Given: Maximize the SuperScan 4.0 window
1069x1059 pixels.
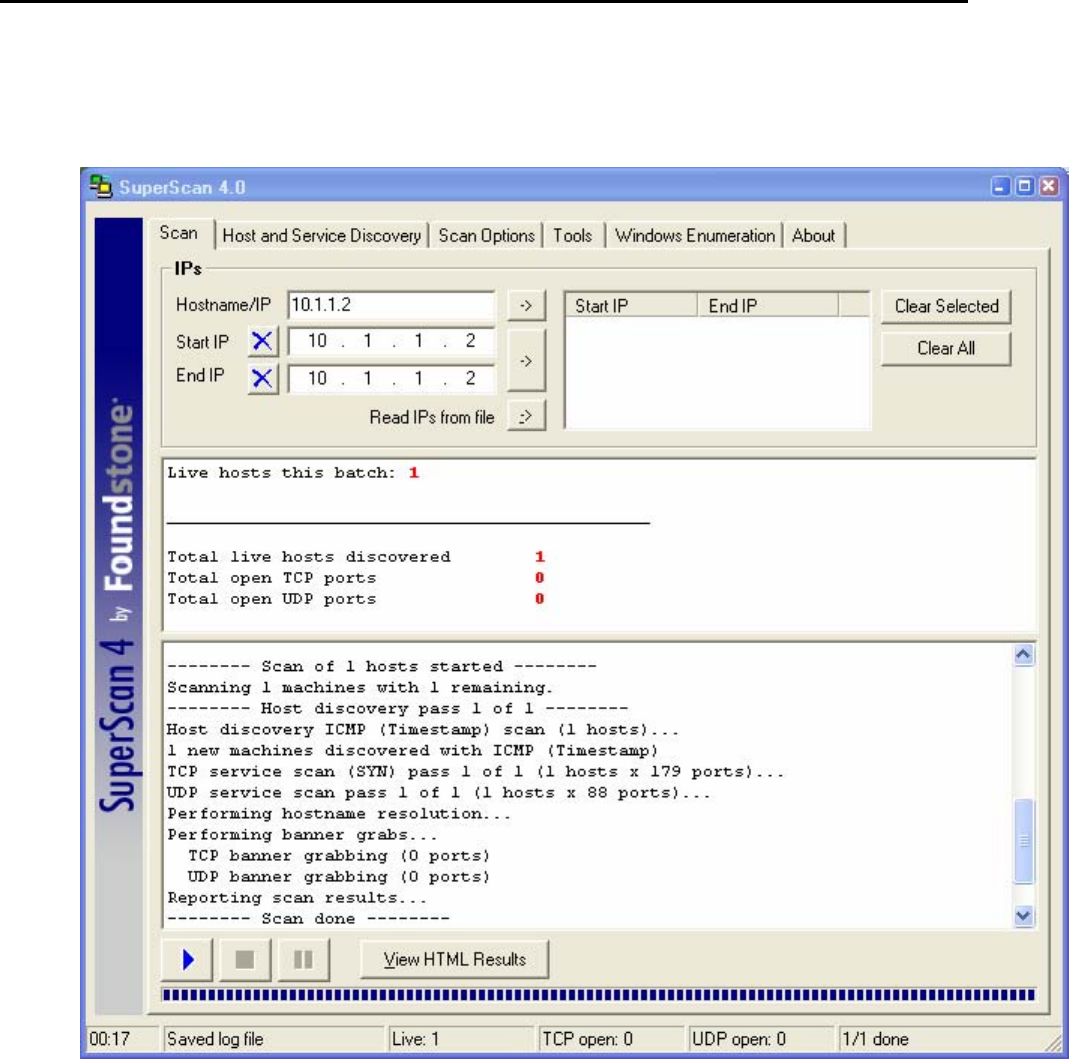Looking at the screenshot, I should pos(1025,186).
